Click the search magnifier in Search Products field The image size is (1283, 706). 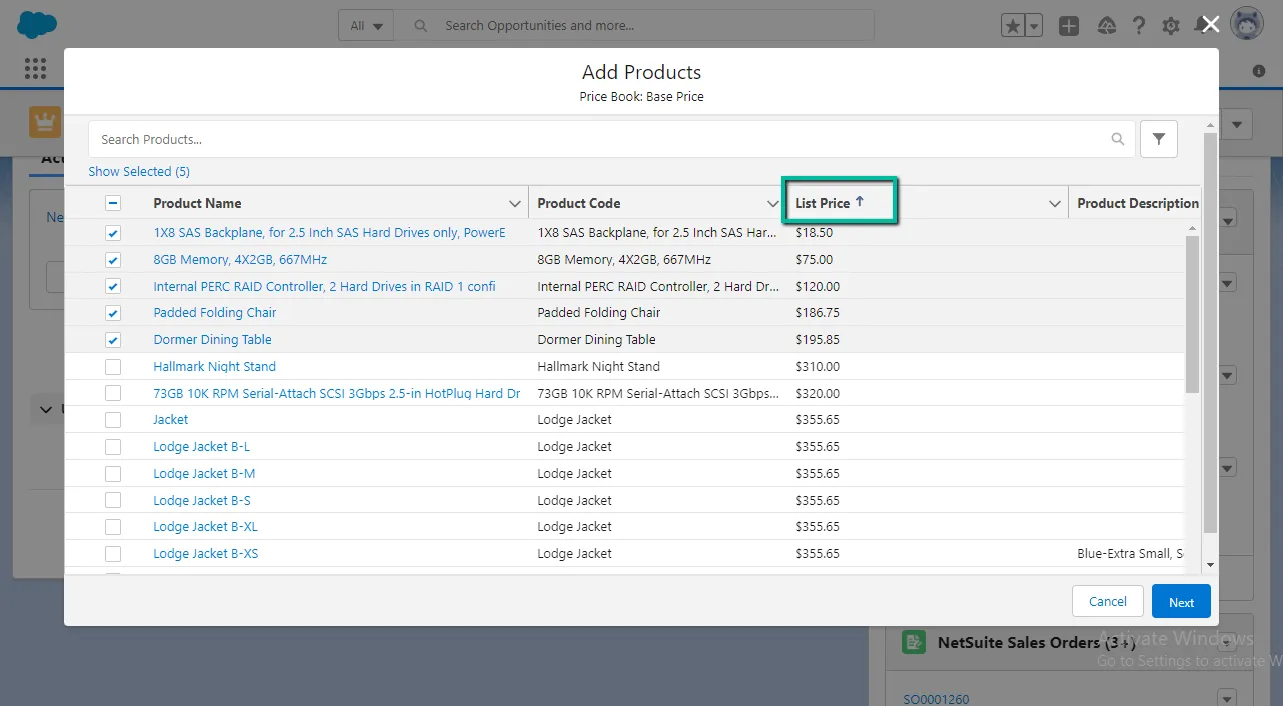(1118, 139)
